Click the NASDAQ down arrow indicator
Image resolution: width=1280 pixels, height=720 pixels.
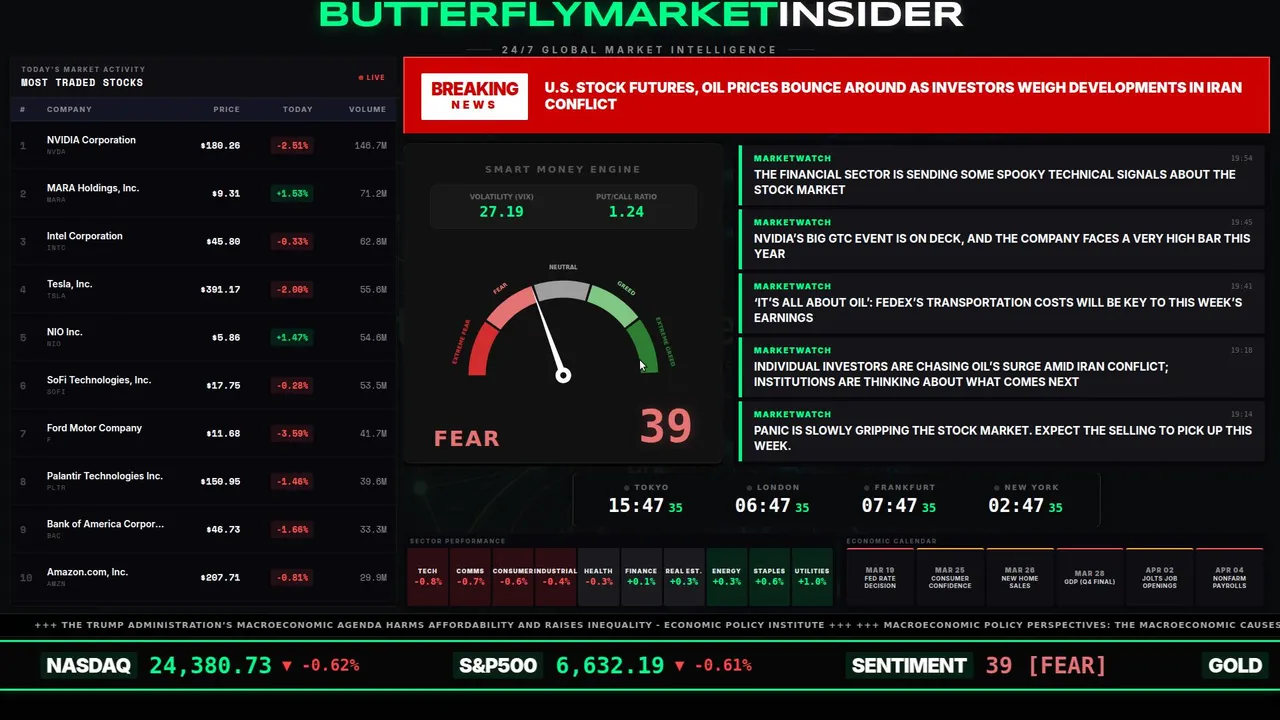[287, 666]
